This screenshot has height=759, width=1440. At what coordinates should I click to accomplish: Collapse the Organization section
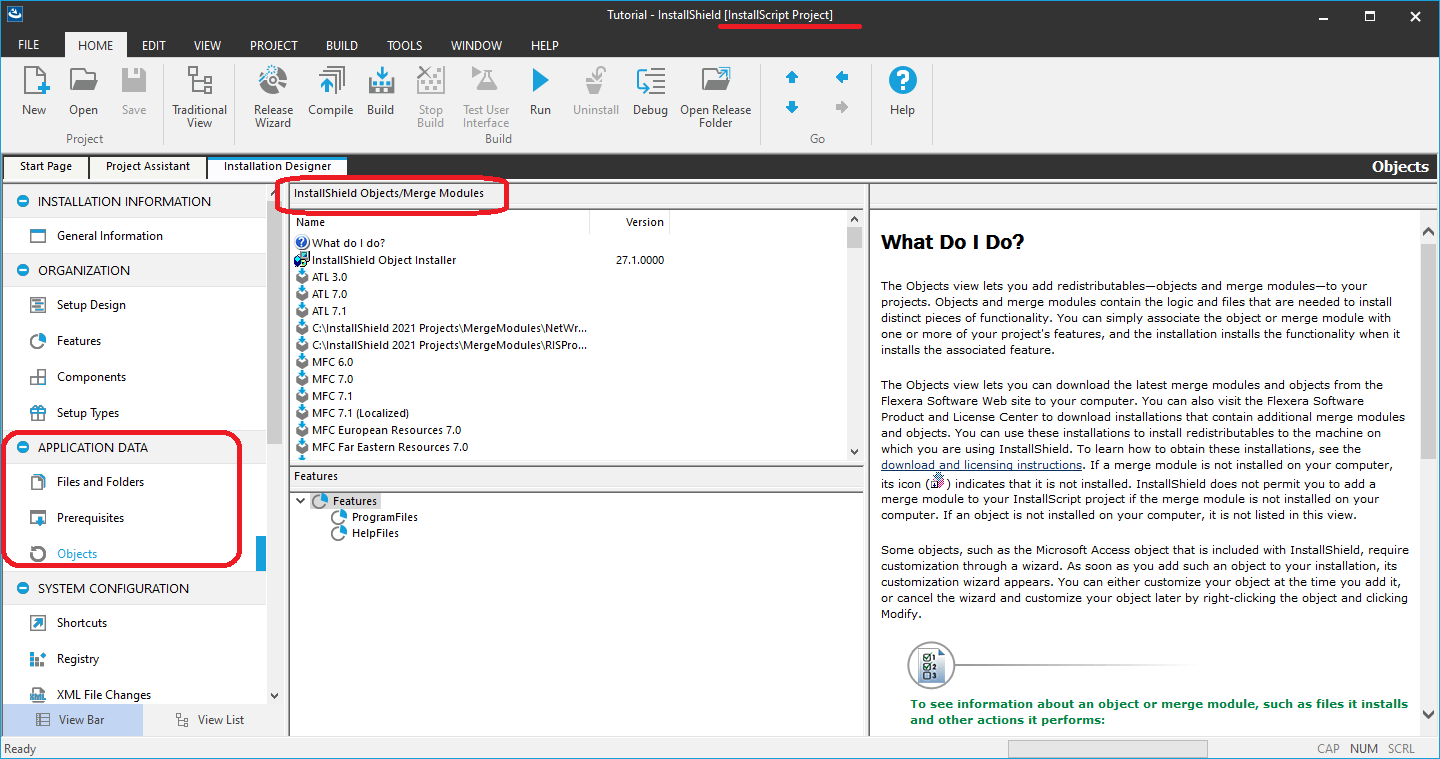pyautogui.click(x=23, y=270)
